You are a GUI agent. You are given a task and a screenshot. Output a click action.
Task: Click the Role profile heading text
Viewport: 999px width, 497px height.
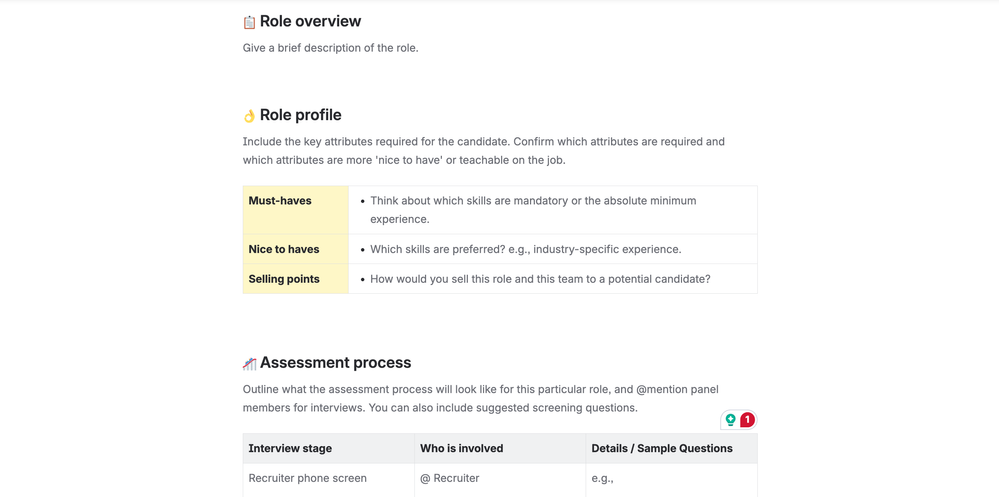click(300, 115)
